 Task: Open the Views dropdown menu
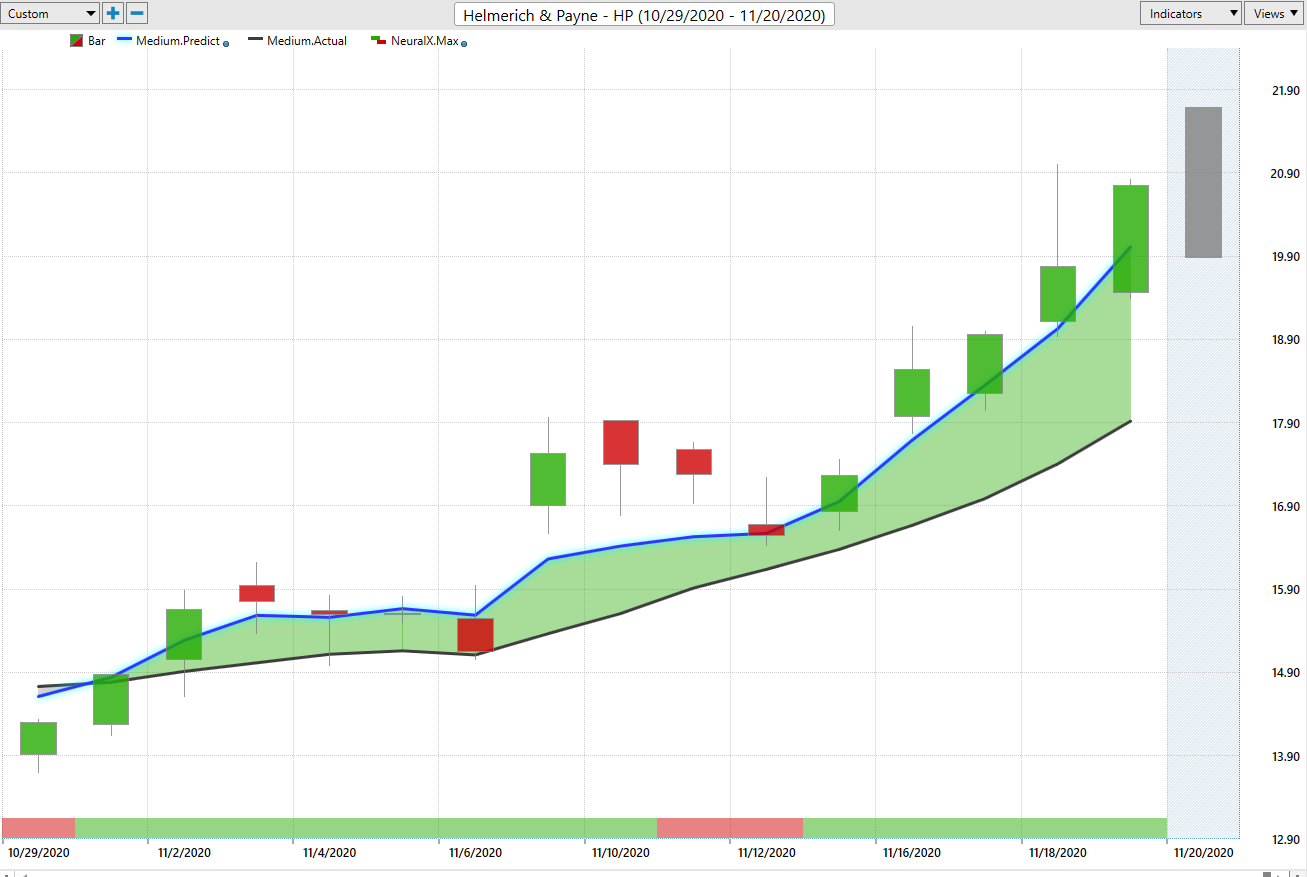(x=1273, y=13)
